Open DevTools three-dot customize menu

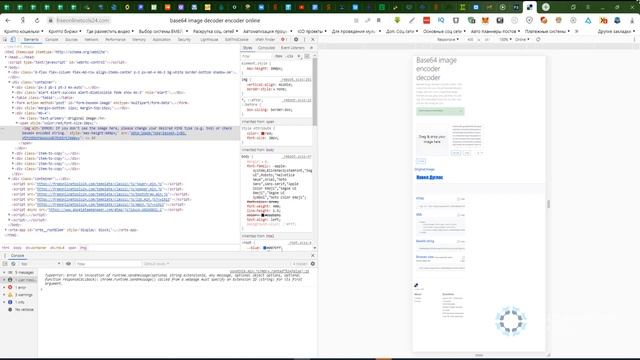(304, 40)
